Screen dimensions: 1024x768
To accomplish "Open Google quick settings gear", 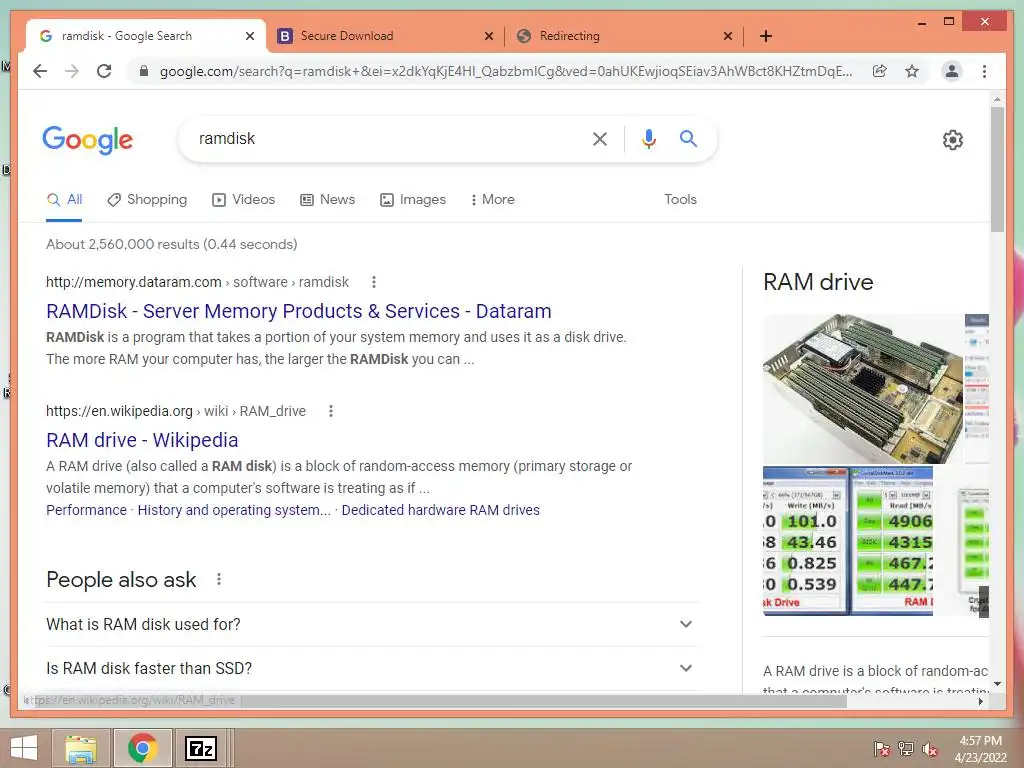I will (x=953, y=140).
